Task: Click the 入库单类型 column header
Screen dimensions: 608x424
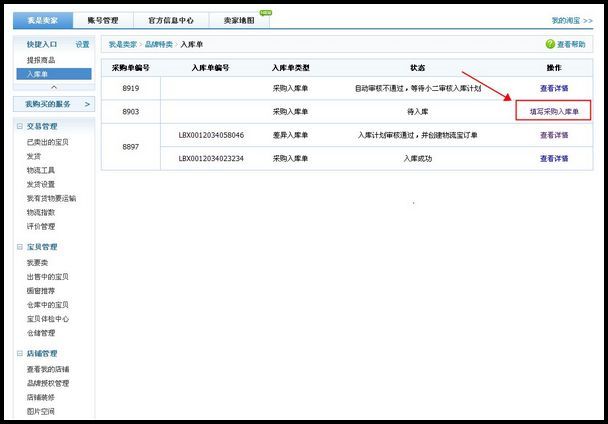Action: 290,68
